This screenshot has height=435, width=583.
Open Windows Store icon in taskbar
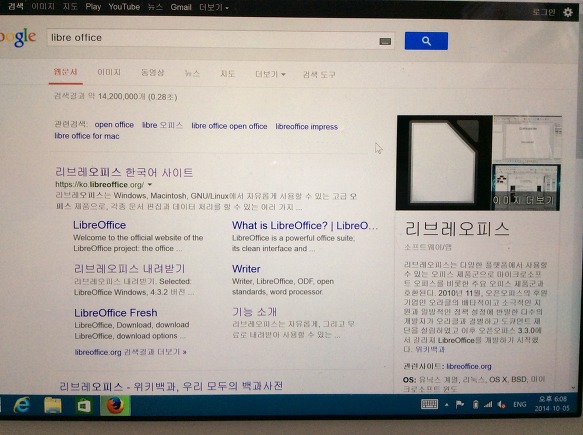(x=84, y=405)
